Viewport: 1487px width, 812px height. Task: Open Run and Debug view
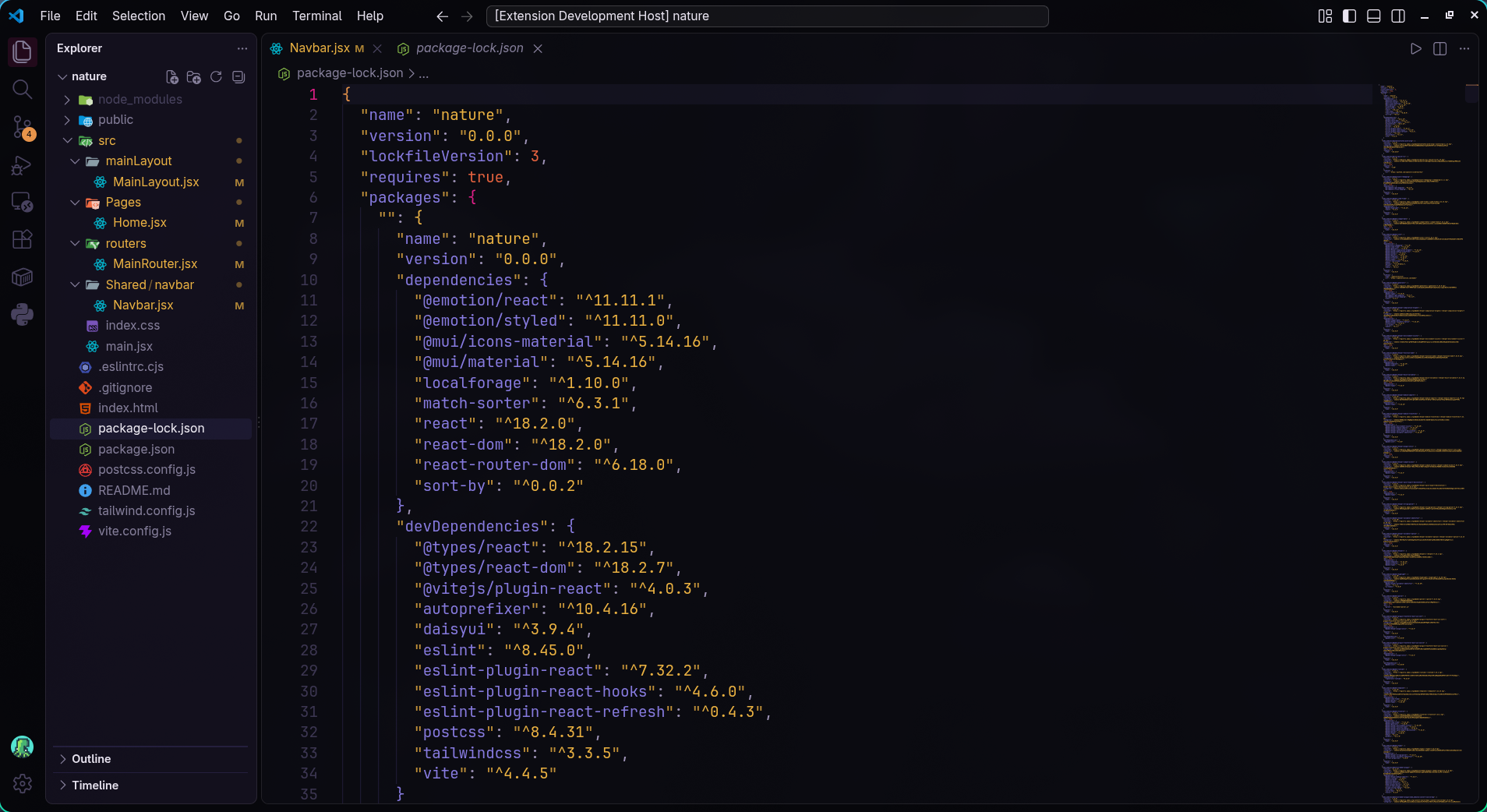[x=22, y=165]
